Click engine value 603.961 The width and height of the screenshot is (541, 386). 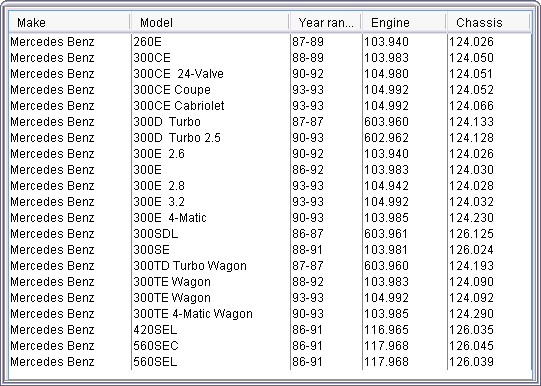(386, 234)
